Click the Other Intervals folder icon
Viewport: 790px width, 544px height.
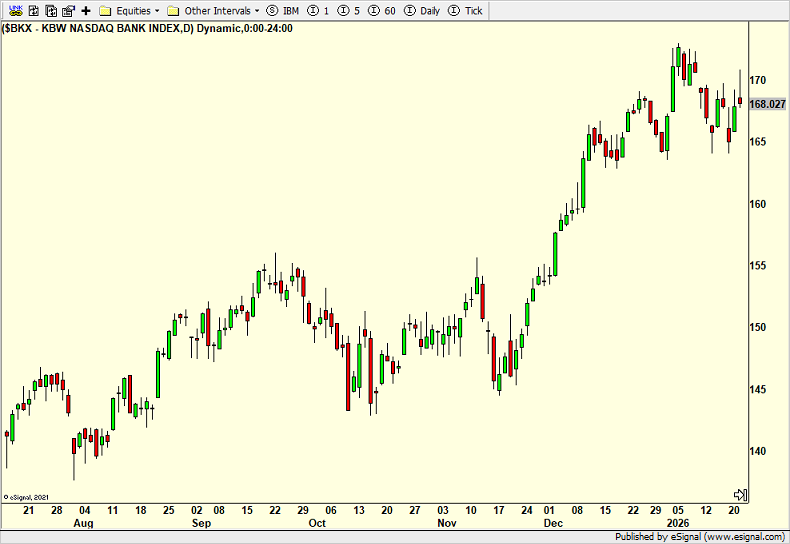[x=173, y=10]
